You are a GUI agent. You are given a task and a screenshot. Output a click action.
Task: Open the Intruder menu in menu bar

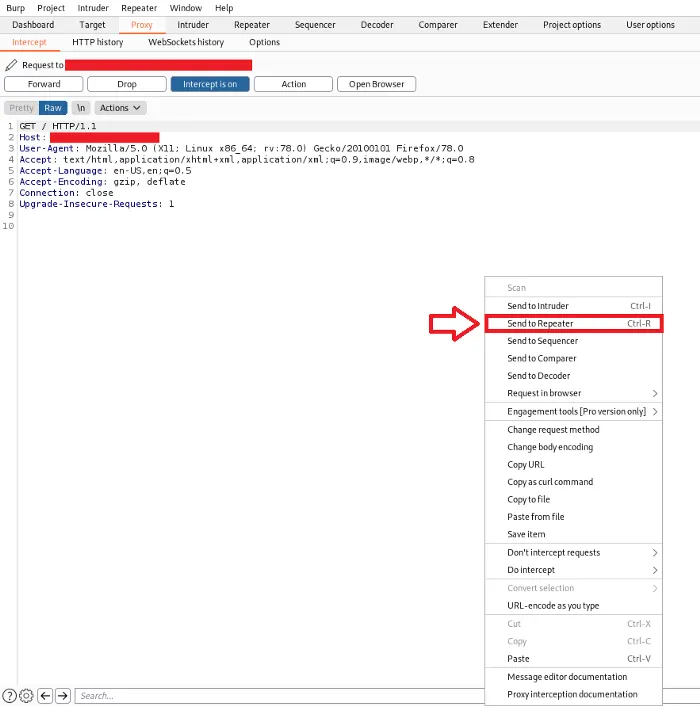coord(93,8)
